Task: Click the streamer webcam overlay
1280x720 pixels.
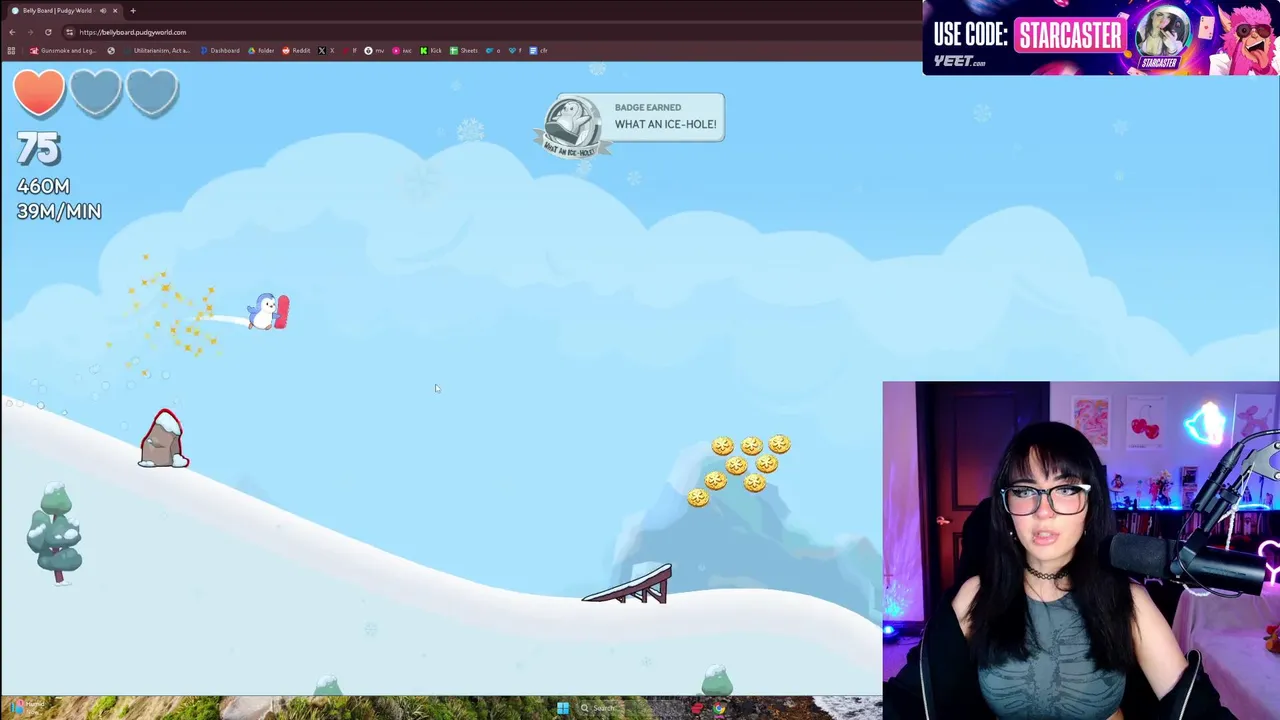Action: coord(1081,550)
